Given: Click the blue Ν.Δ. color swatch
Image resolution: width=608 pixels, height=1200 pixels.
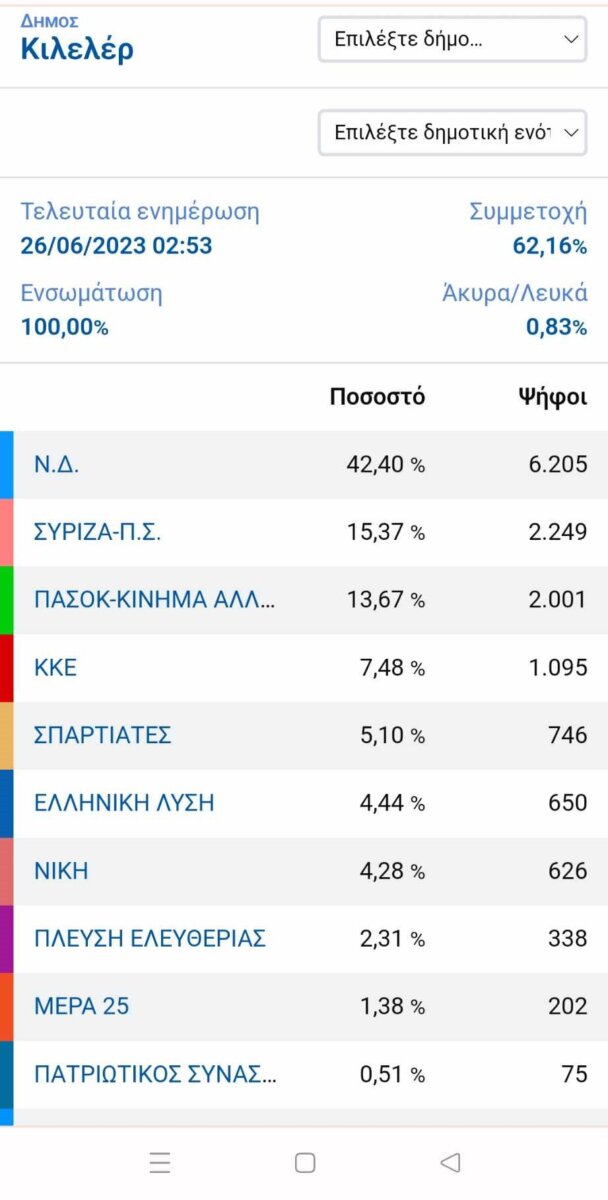Looking at the screenshot, I should click(x=6, y=464).
